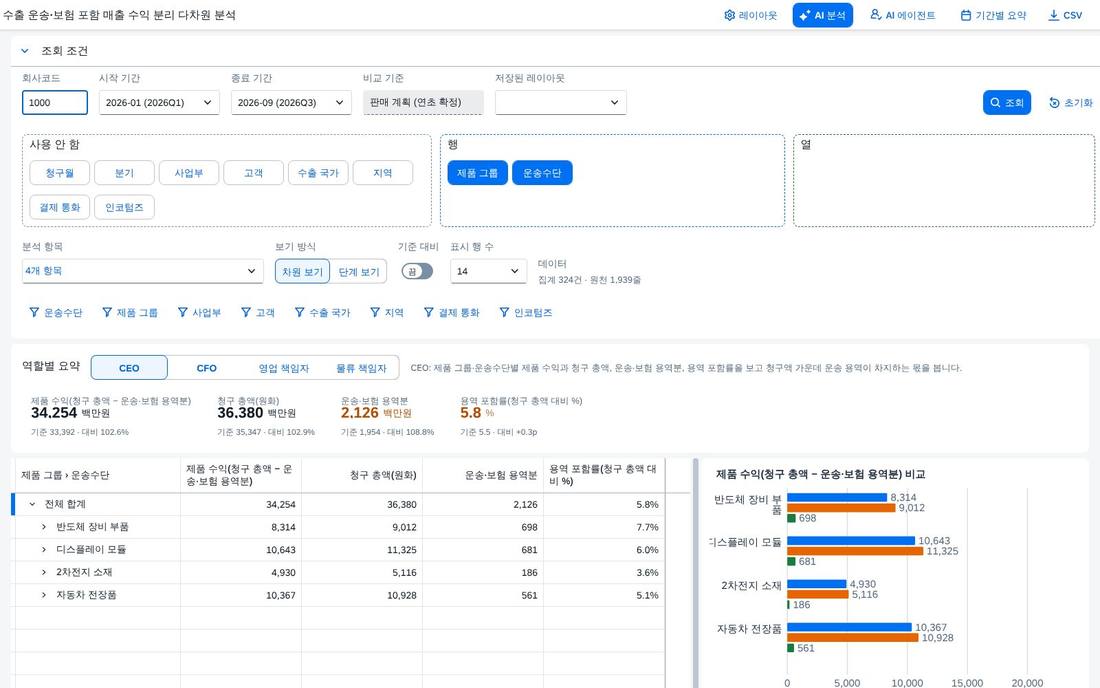The image size is (1100, 688).
Task: Click the 운송수단 row chip
Action: pyautogui.click(x=542, y=173)
